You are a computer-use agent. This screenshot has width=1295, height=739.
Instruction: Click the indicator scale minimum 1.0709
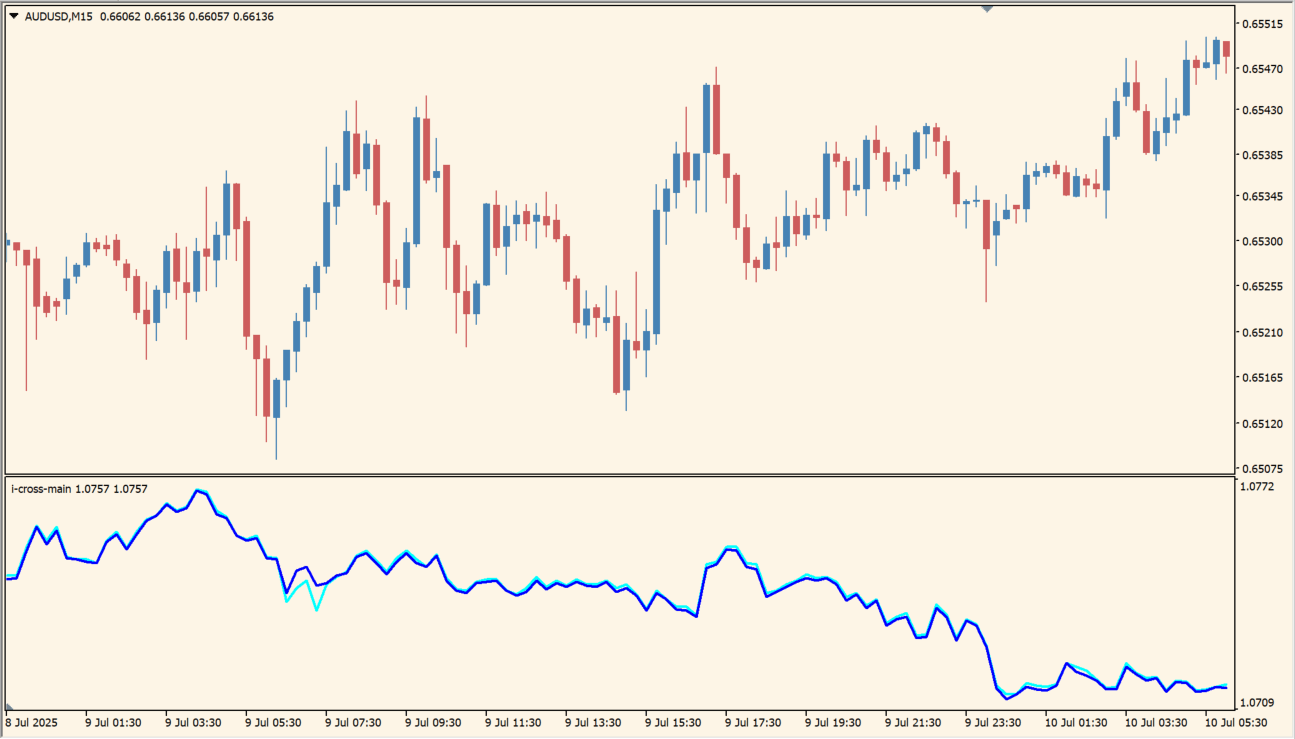click(1258, 703)
